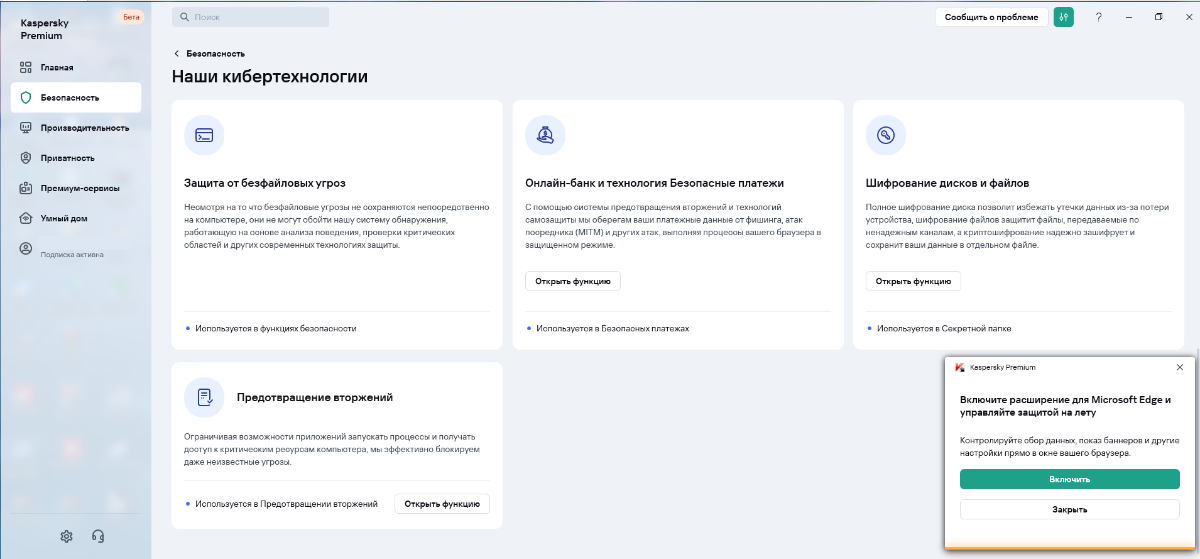
Task: Click the Премиум-сервисы icon
Action: [x=27, y=188]
